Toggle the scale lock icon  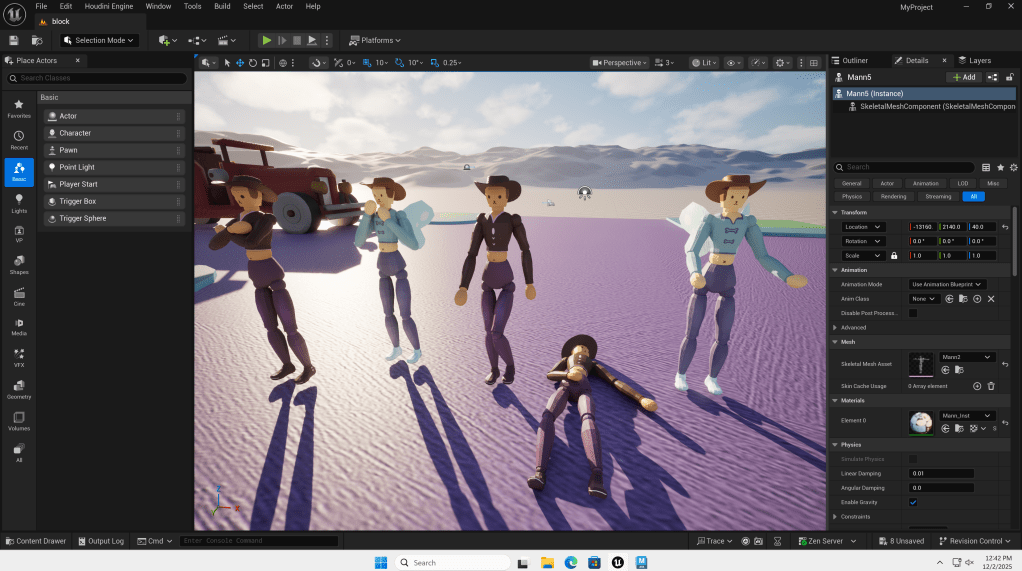[894, 256]
